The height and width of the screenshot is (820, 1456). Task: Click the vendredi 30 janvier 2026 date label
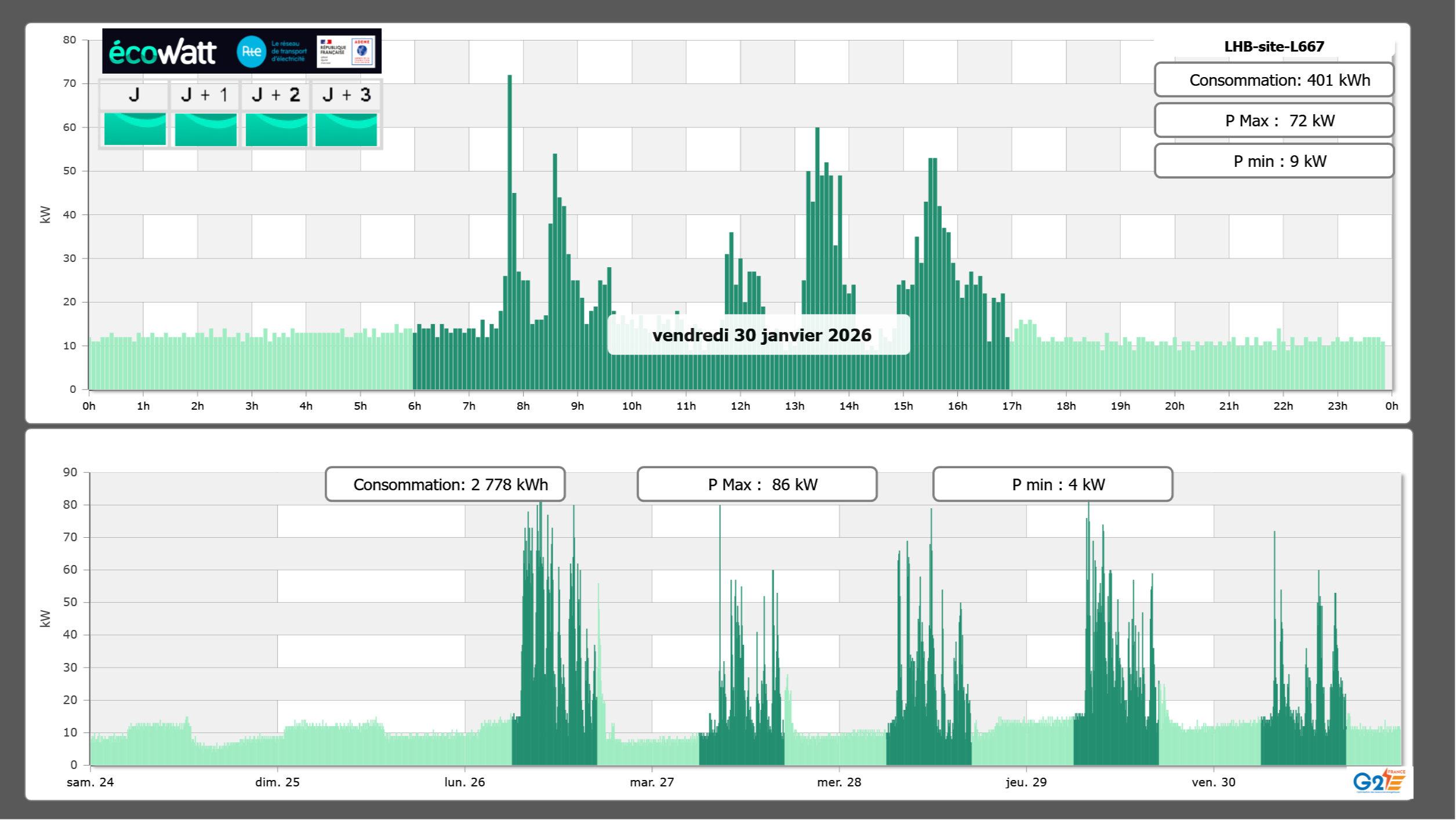pos(761,335)
